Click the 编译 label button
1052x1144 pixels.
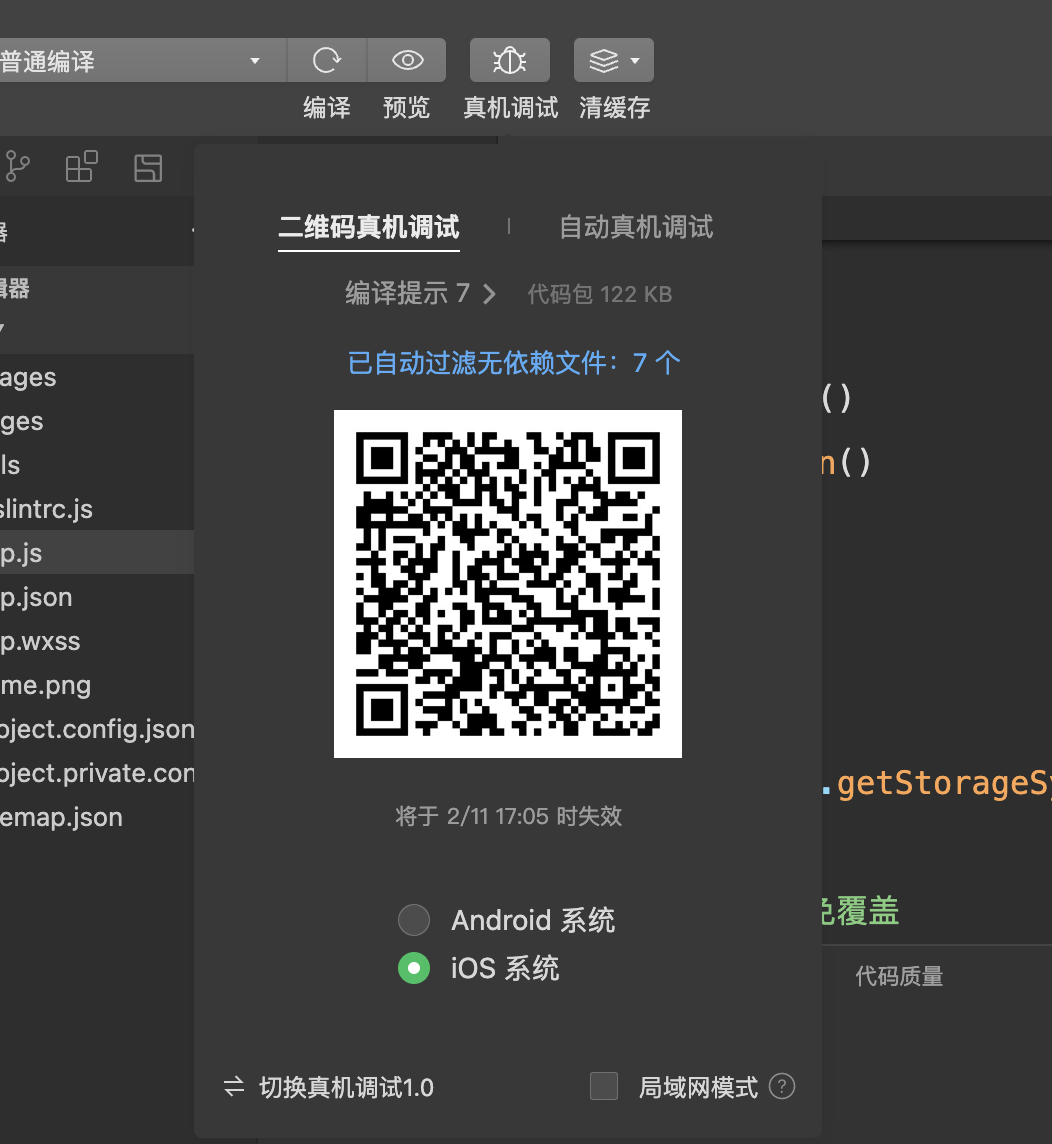tap(327, 108)
